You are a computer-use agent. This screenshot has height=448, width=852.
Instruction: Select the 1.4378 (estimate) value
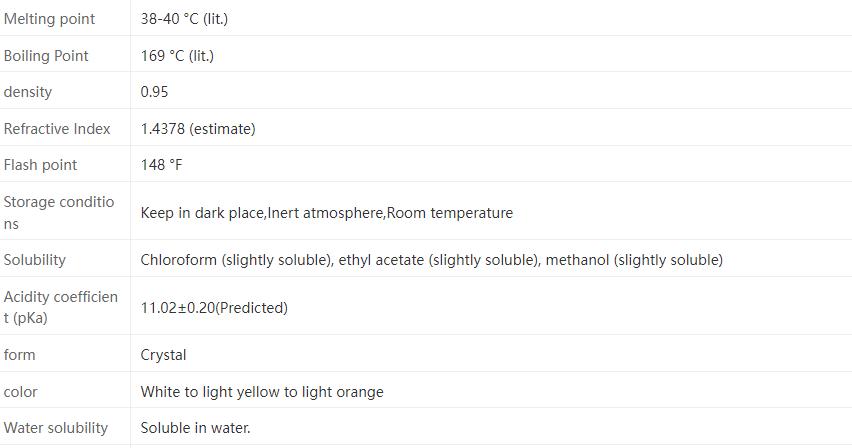coord(198,129)
